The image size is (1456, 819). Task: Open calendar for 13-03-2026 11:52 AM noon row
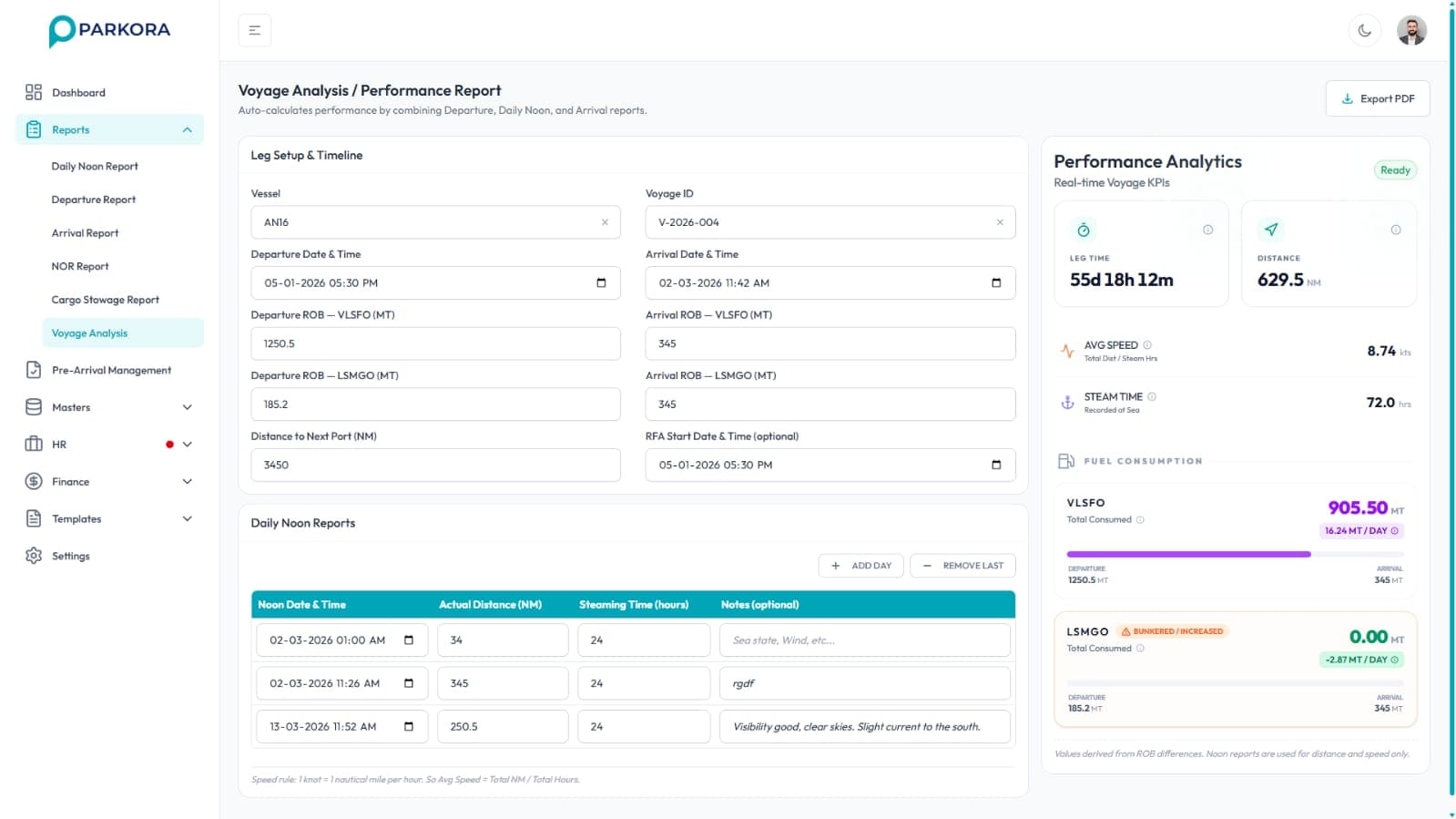(409, 727)
